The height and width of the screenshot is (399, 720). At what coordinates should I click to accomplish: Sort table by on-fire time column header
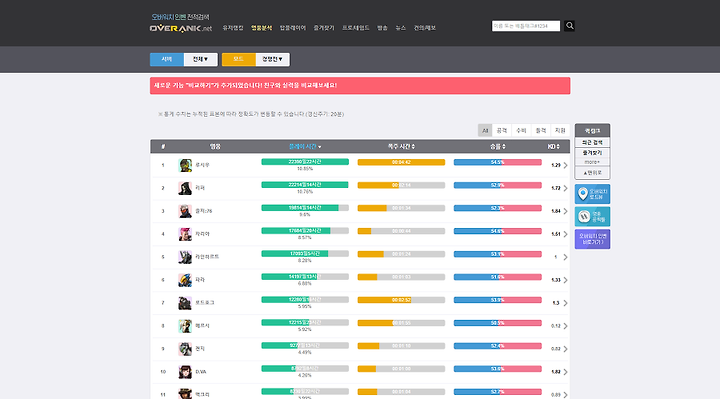[401, 146]
